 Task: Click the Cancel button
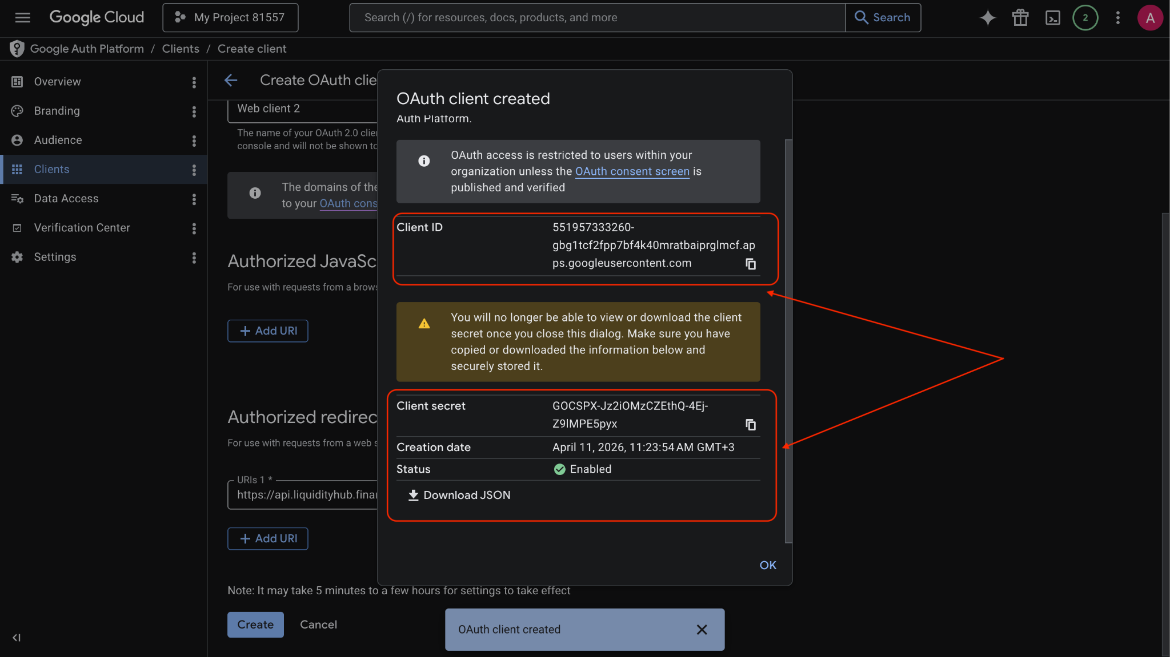click(319, 624)
